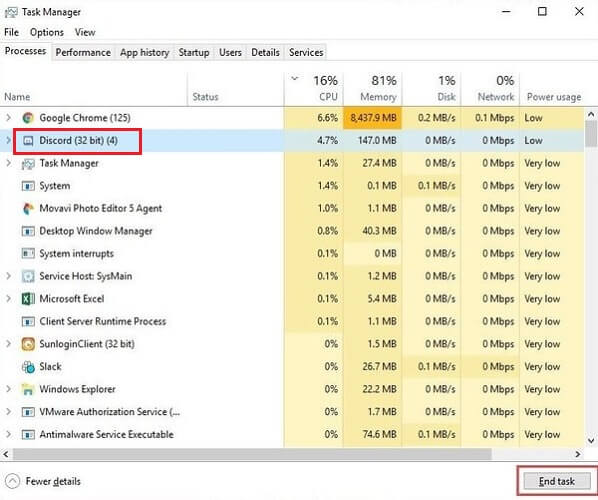
Task: Click Google Chrome's 6.6% CPU value
Action: (327, 118)
